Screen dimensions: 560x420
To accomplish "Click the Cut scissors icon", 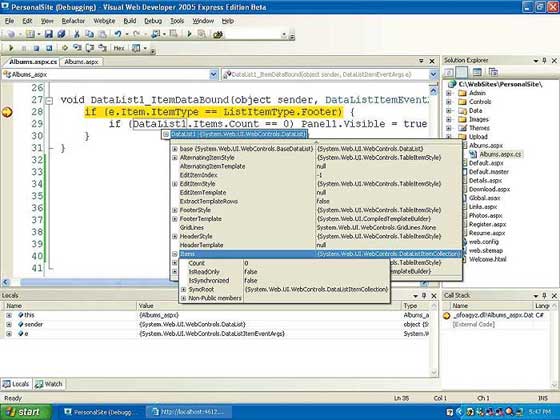I will 76,34.
